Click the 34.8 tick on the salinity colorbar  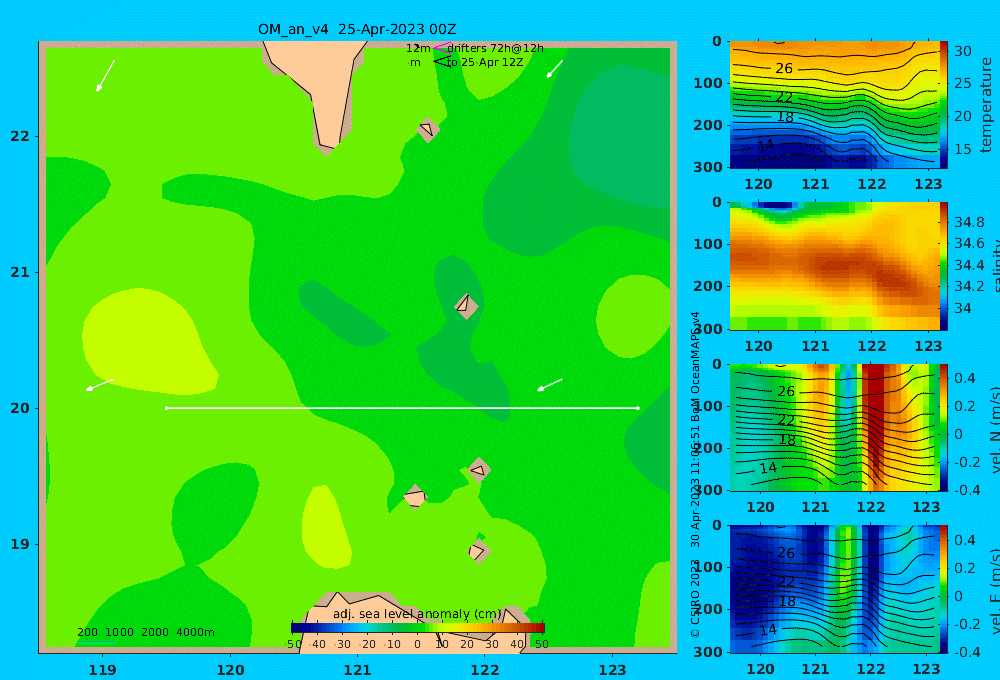click(969, 223)
